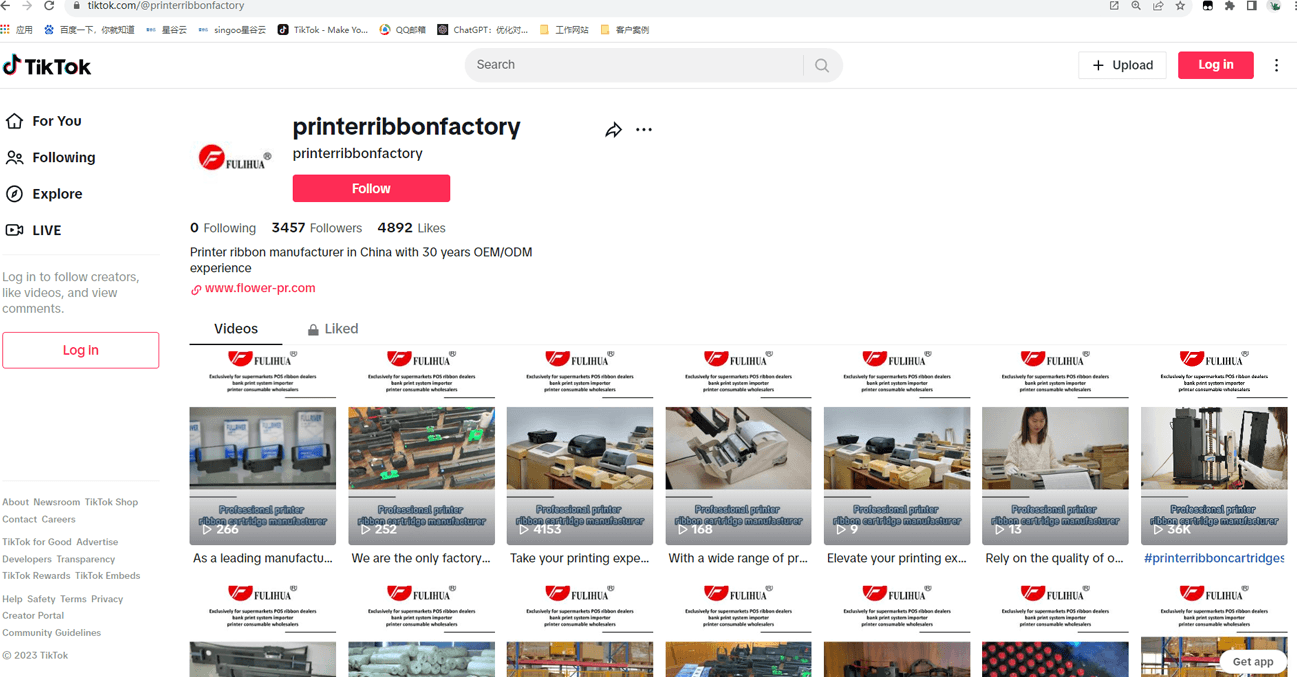Switch to the Videos tab

(236, 329)
